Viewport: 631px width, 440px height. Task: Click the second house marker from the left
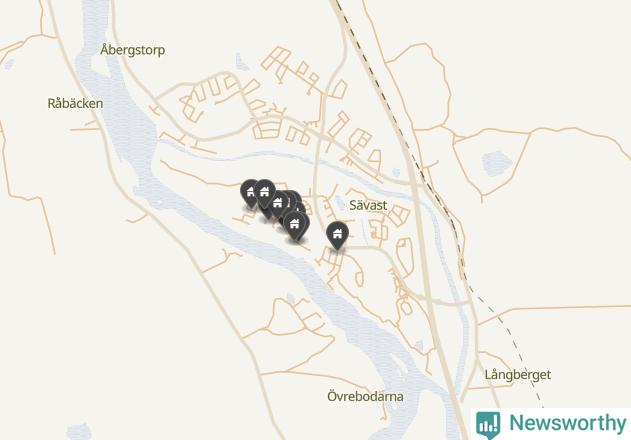(x=264, y=193)
